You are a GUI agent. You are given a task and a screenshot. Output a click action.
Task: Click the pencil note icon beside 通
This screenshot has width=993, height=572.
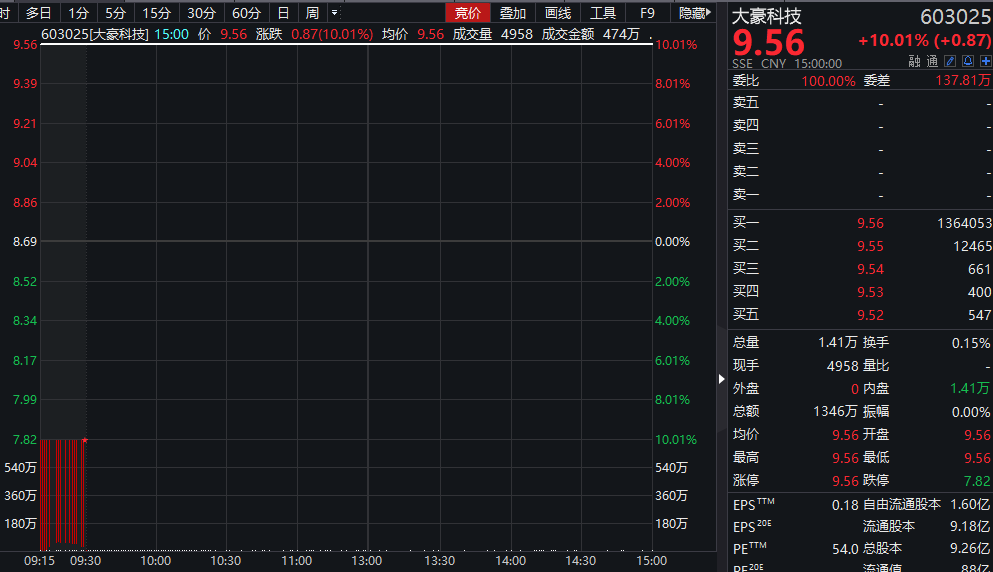point(950,62)
